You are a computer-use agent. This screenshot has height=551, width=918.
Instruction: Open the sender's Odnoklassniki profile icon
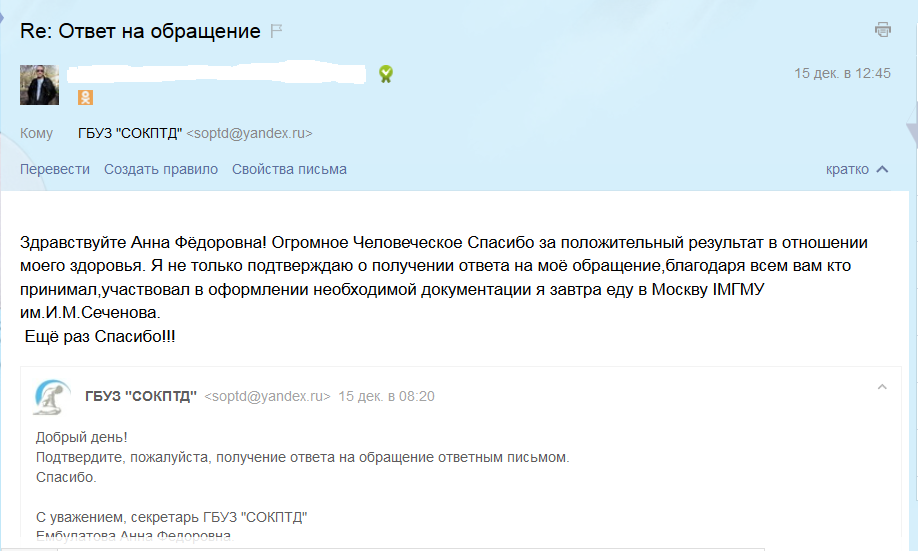[x=86, y=97]
